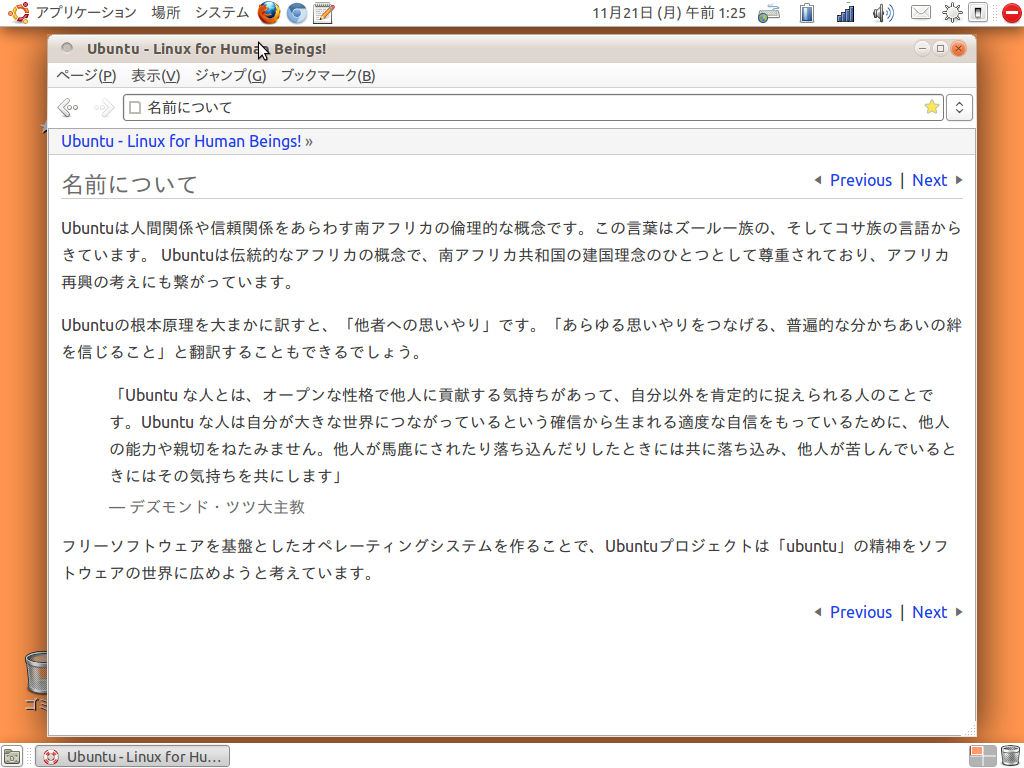The width and height of the screenshot is (1024, 768).
Task: Open the ジャンプ(G) menu
Action: click(231, 76)
